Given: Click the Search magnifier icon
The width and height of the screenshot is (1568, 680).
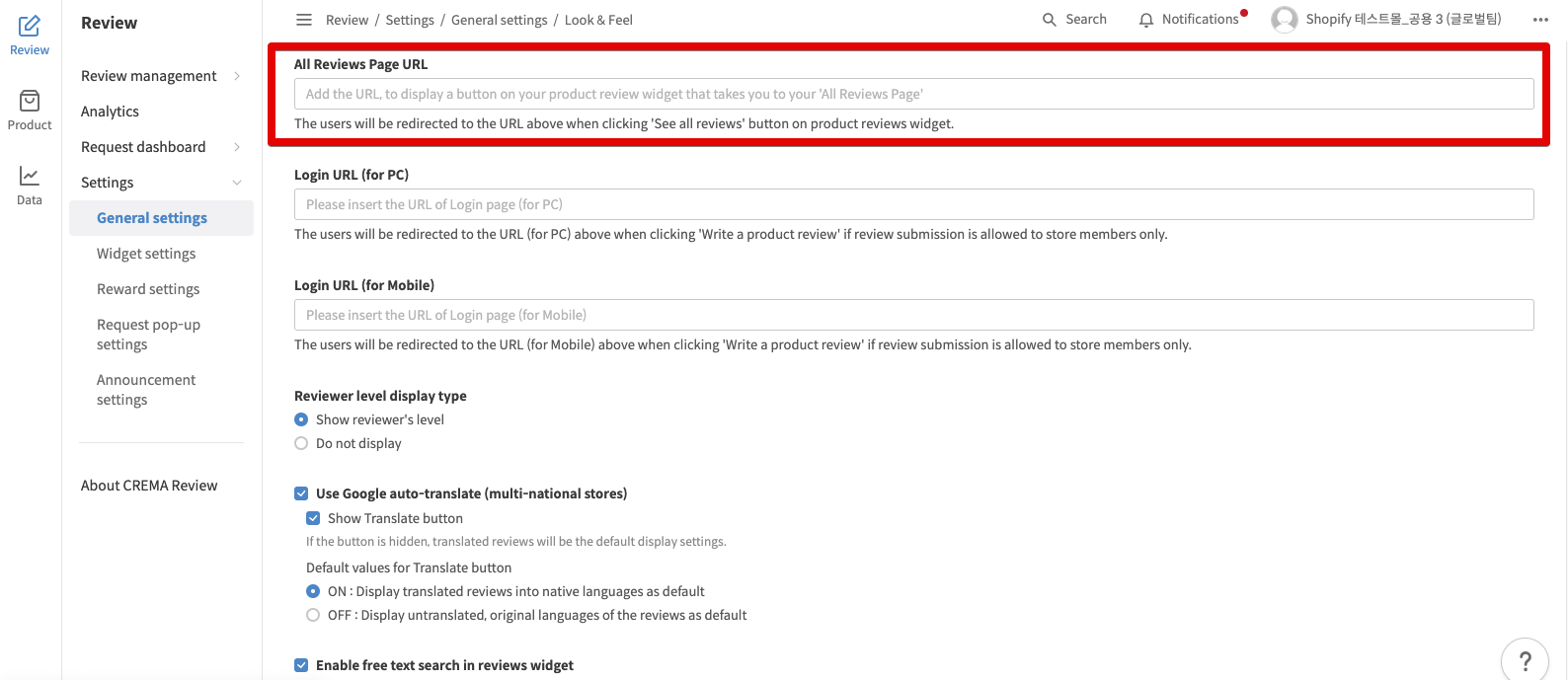Looking at the screenshot, I should click(1050, 20).
